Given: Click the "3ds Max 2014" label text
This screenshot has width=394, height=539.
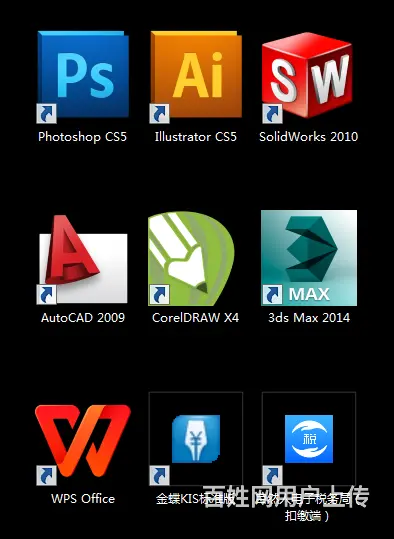Looking at the screenshot, I should point(309,318).
